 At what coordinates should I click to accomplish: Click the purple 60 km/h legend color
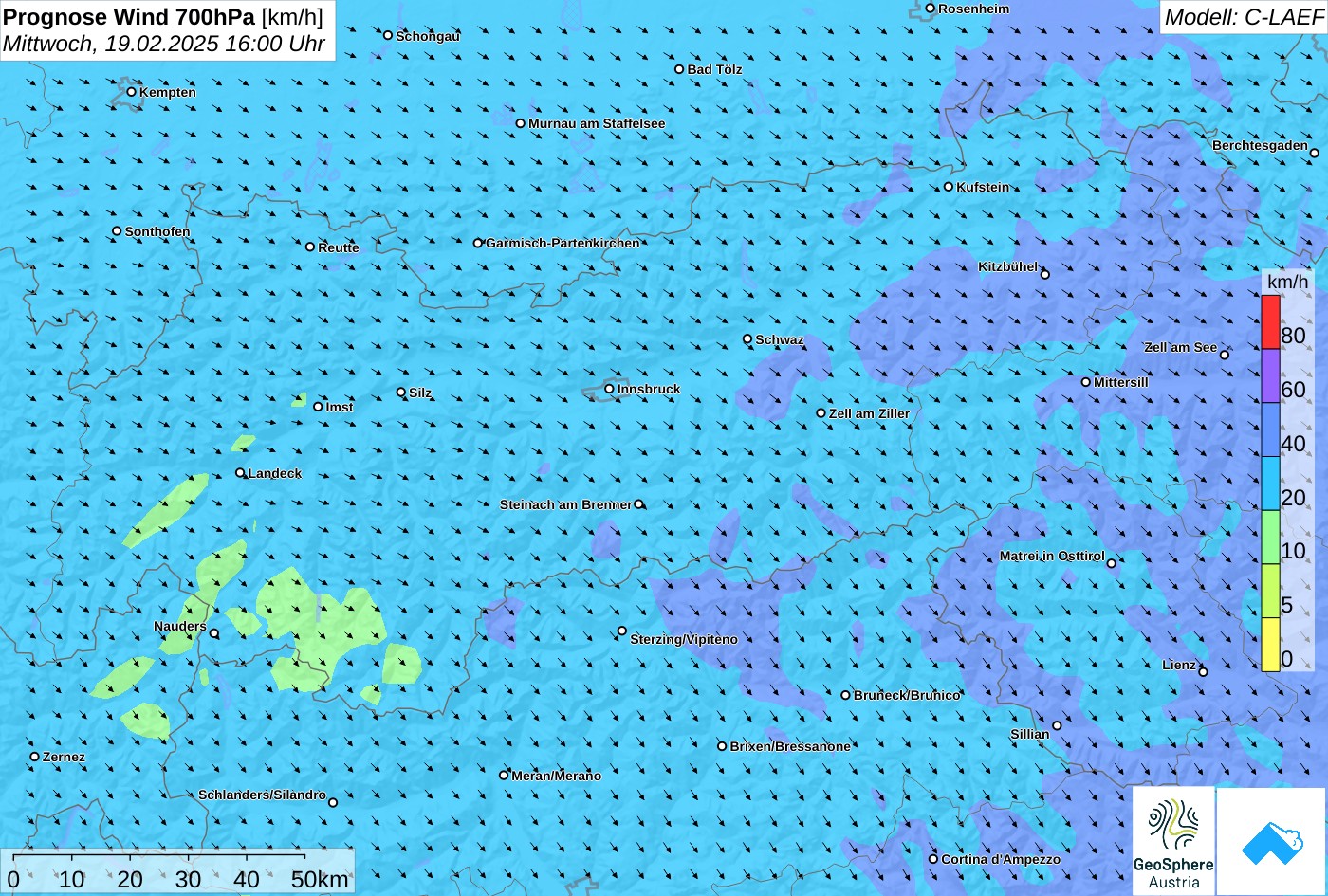[x=1270, y=376]
